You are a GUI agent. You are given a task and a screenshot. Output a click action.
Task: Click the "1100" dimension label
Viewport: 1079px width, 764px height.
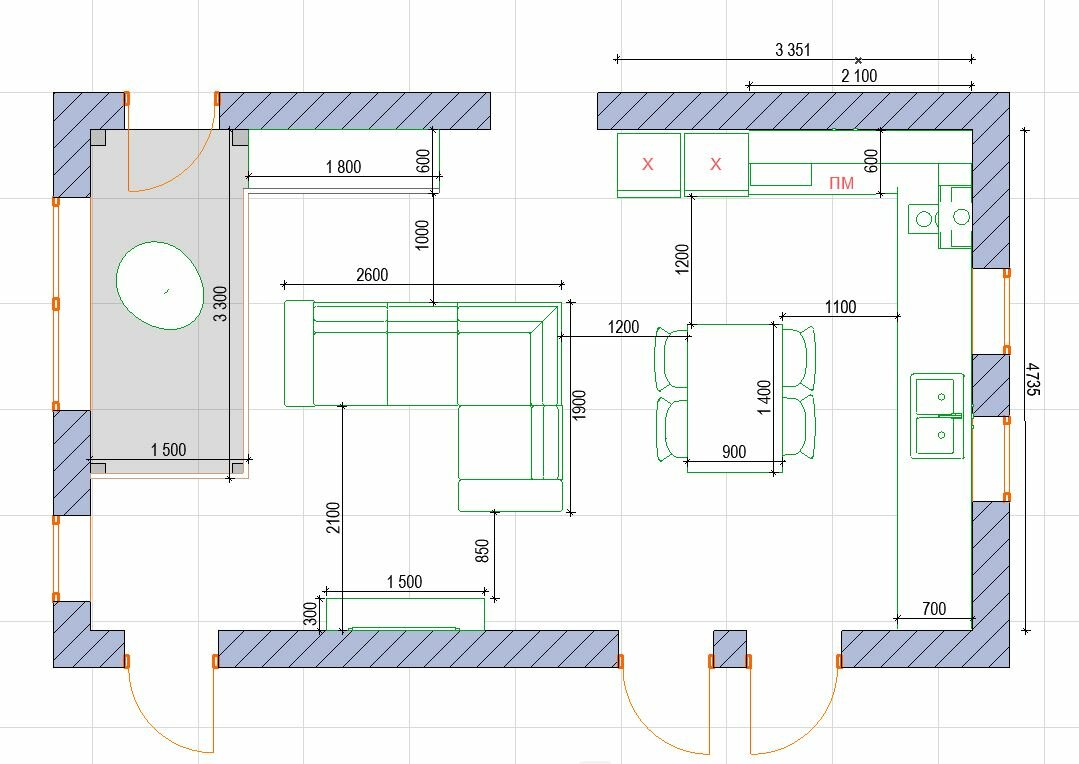click(x=840, y=307)
